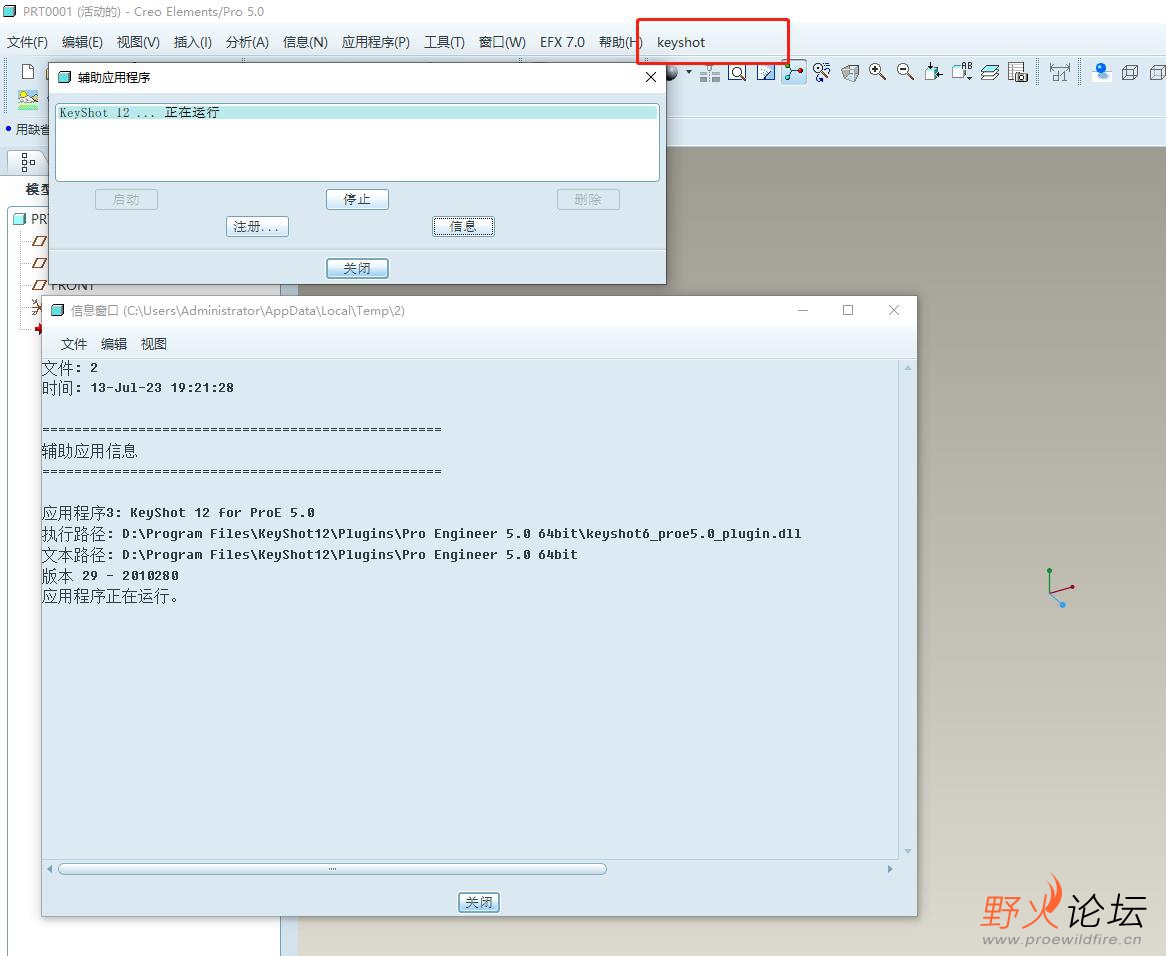The height and width of the screenshot is (956, 1166).
Task: Open the saved view list (AB) icon
Action: (x=962, y=71)
